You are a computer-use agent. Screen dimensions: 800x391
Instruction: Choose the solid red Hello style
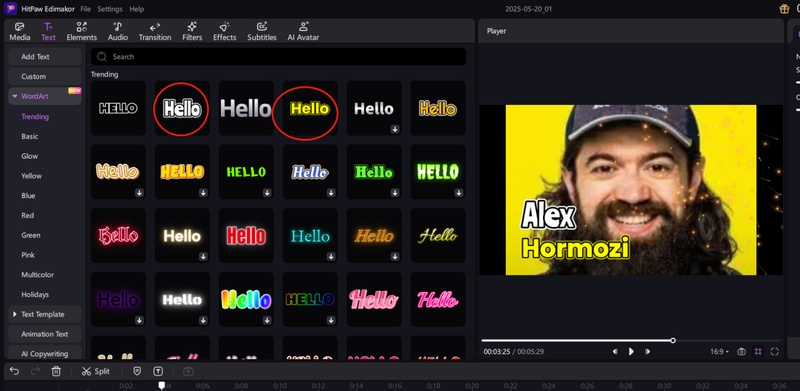(x=246, y=236)
